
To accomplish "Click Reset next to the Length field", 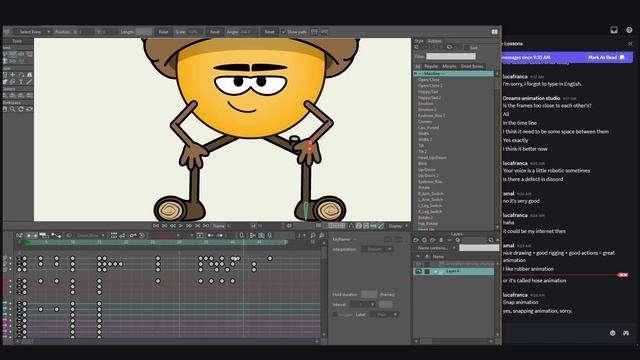I will pos(163,32).
